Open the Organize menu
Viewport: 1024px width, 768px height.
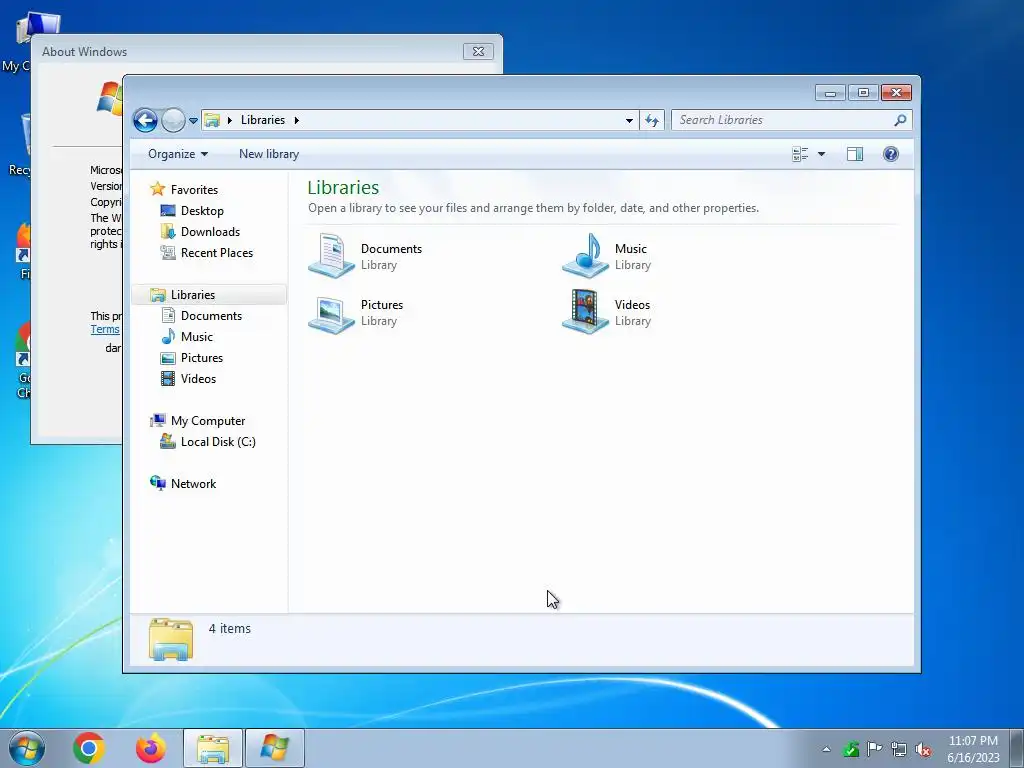click(x=178, y=154)
